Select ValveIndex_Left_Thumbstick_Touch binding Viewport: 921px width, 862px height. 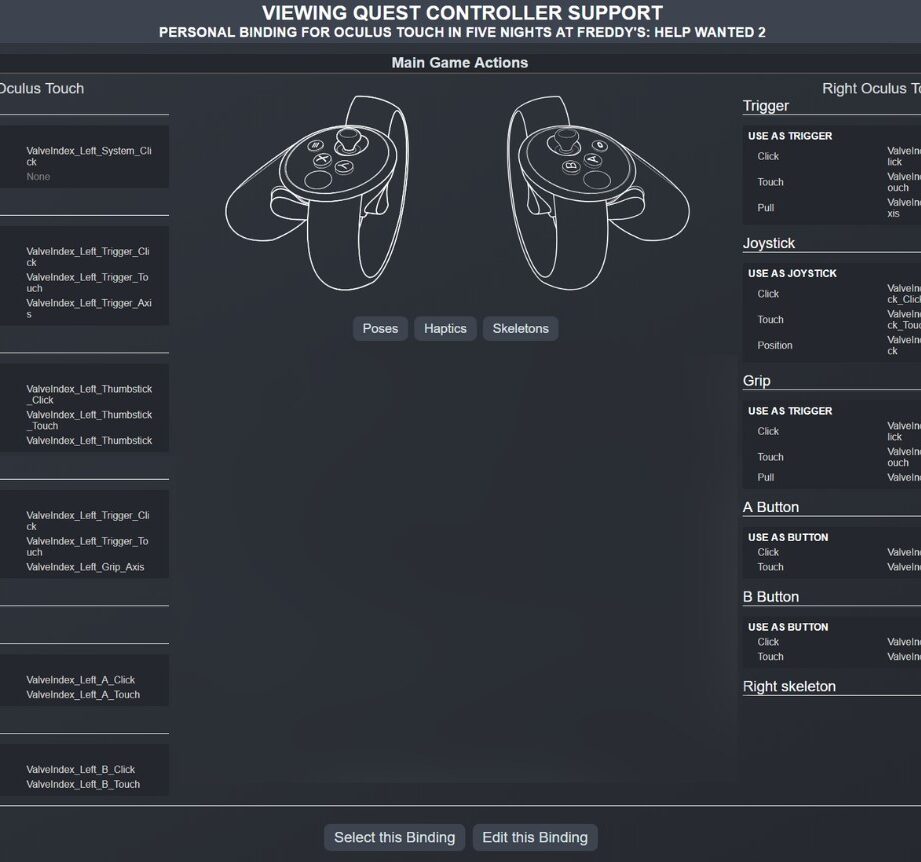click(89, 420)
